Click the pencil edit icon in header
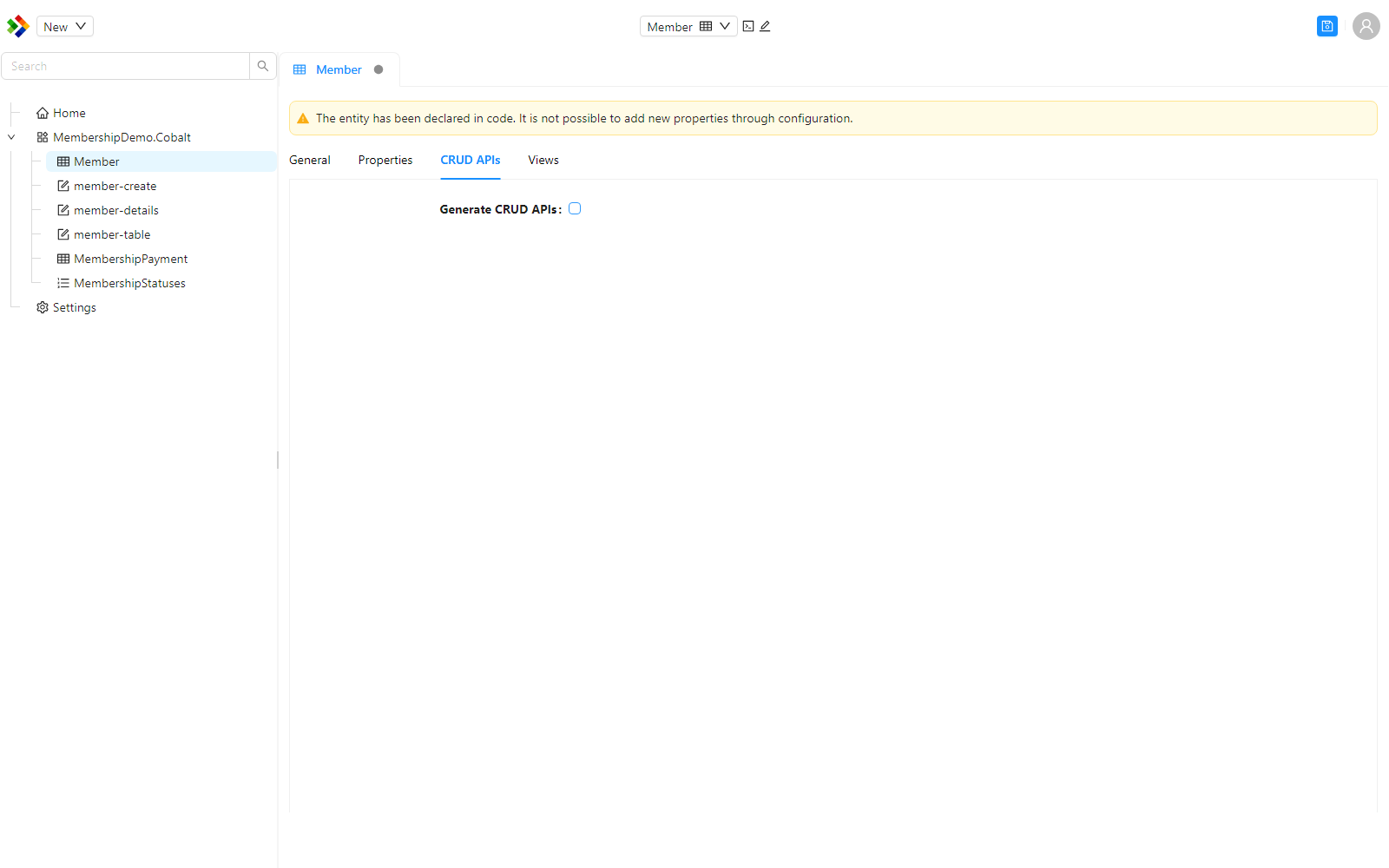The width and height of the screenshot is (1389, 868). (765, 26)
